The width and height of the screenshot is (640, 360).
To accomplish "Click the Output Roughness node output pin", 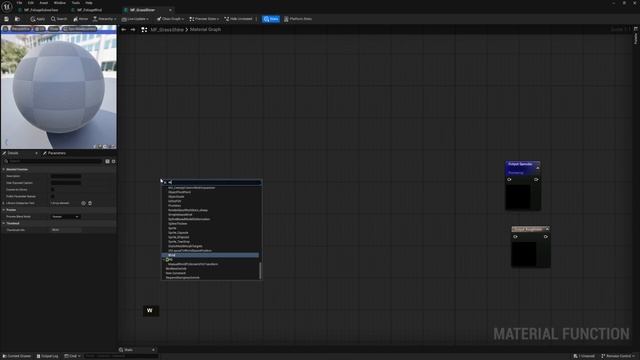I will (546, 237).
